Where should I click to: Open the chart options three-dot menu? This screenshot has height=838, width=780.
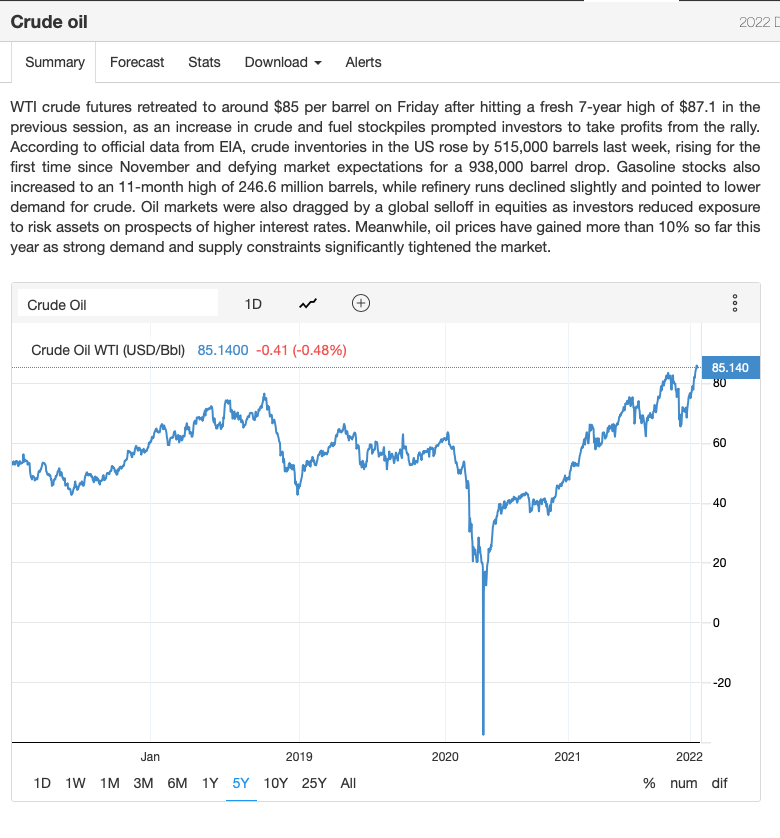click(735, 303)
